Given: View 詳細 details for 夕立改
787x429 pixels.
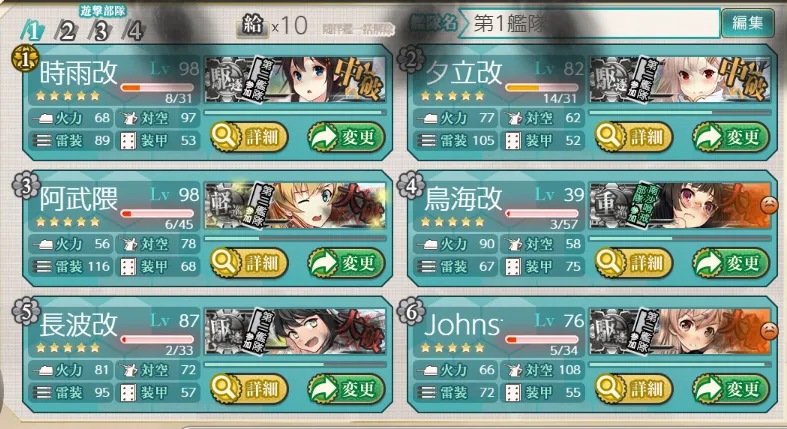Looking at the screenshot, I should point(634,136).
